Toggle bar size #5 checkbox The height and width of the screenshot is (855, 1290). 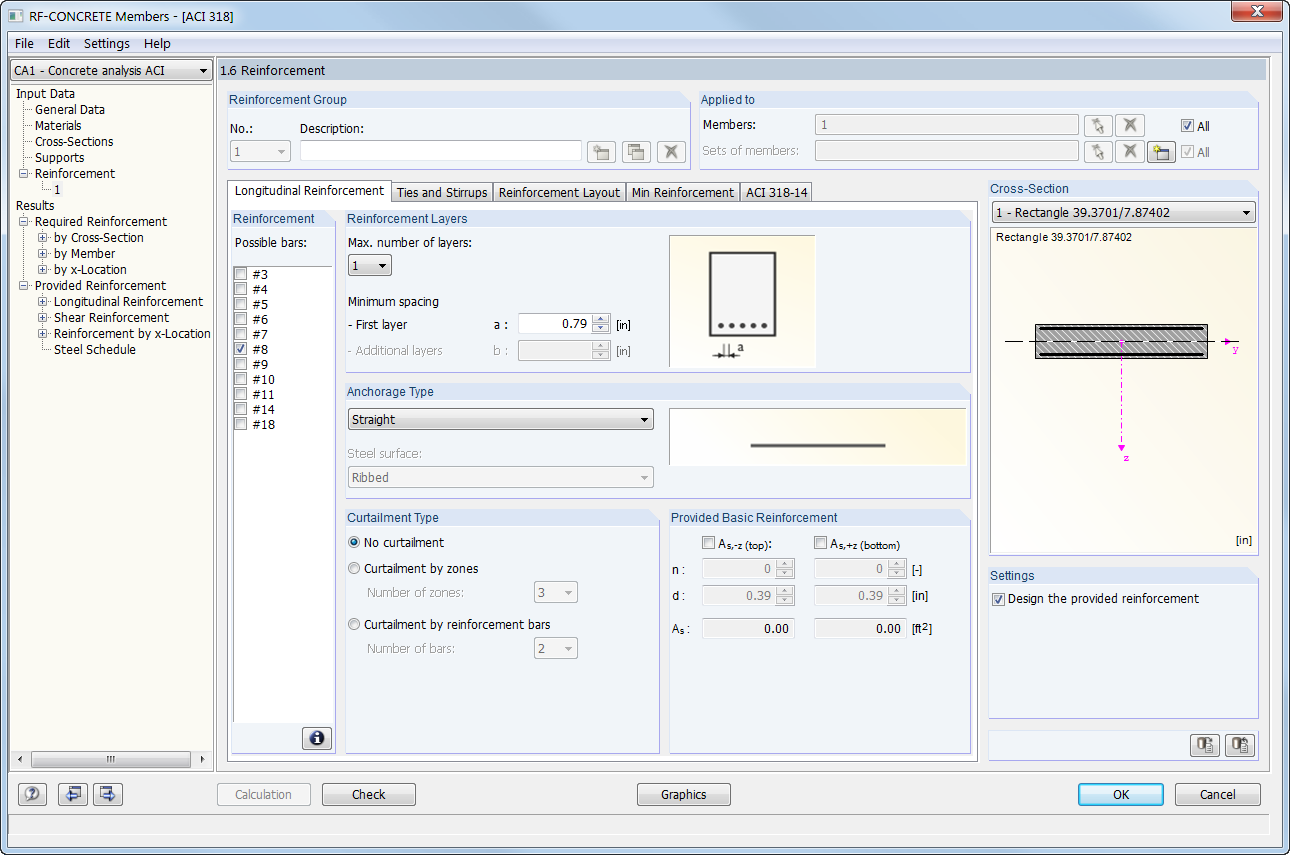click(x=240, y=304)
